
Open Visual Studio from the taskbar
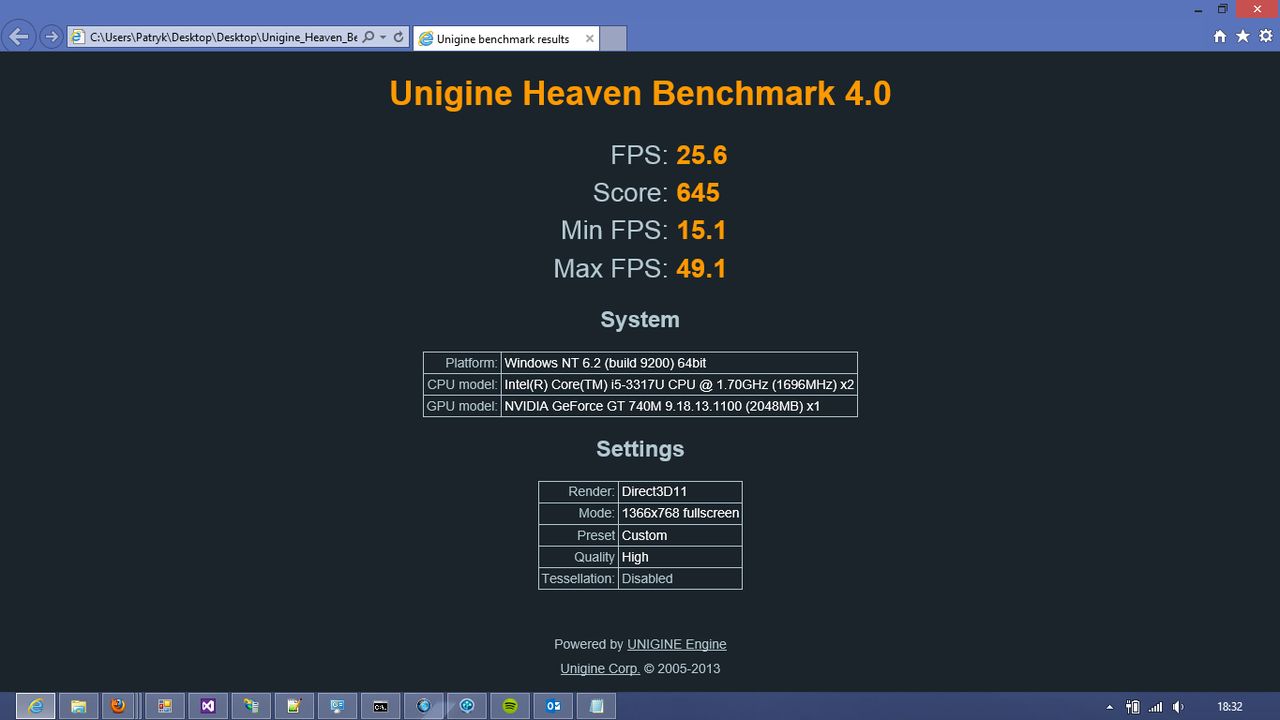click(x=208, y=706)
